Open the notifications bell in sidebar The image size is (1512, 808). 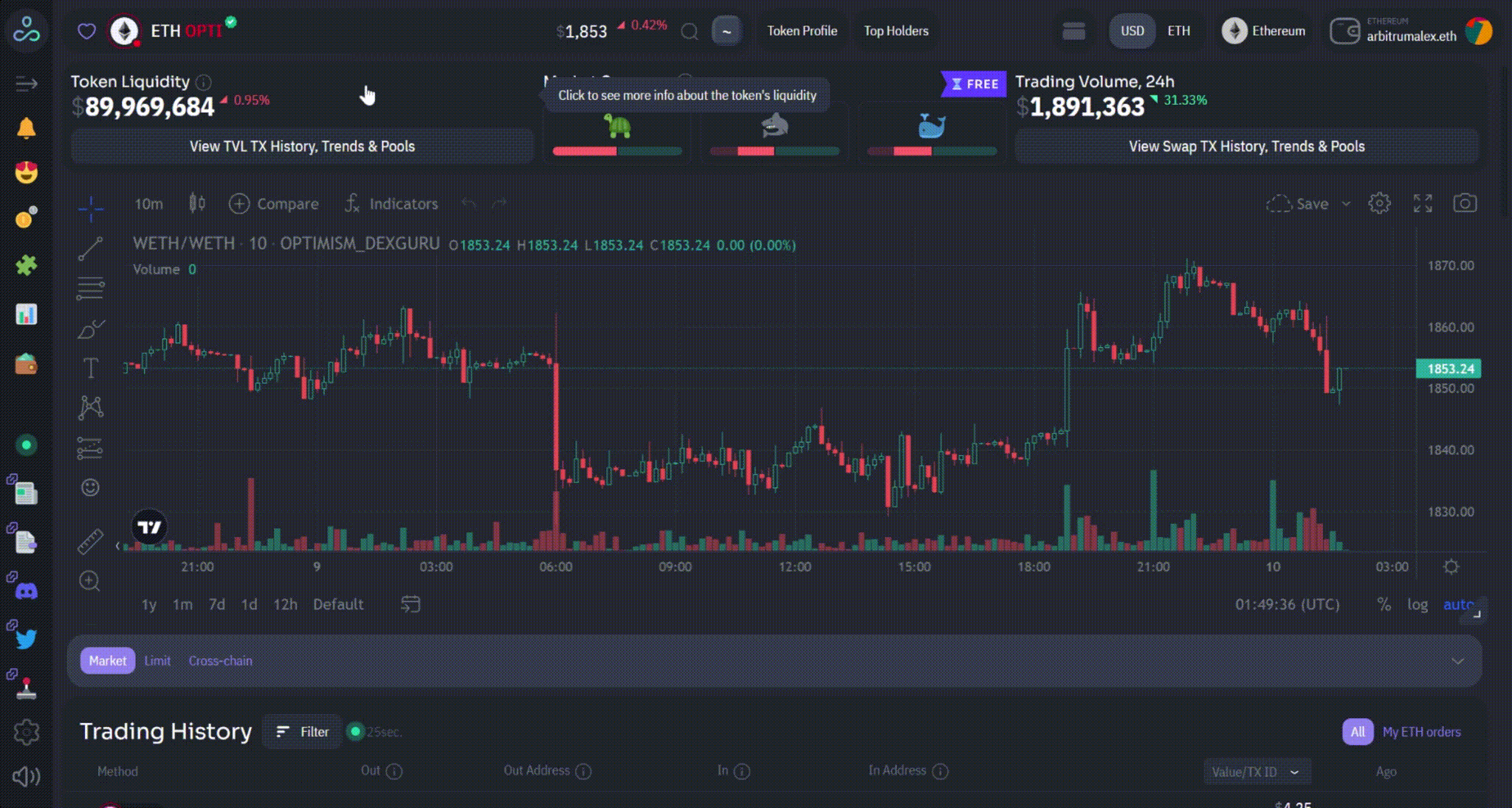point(26,128)
